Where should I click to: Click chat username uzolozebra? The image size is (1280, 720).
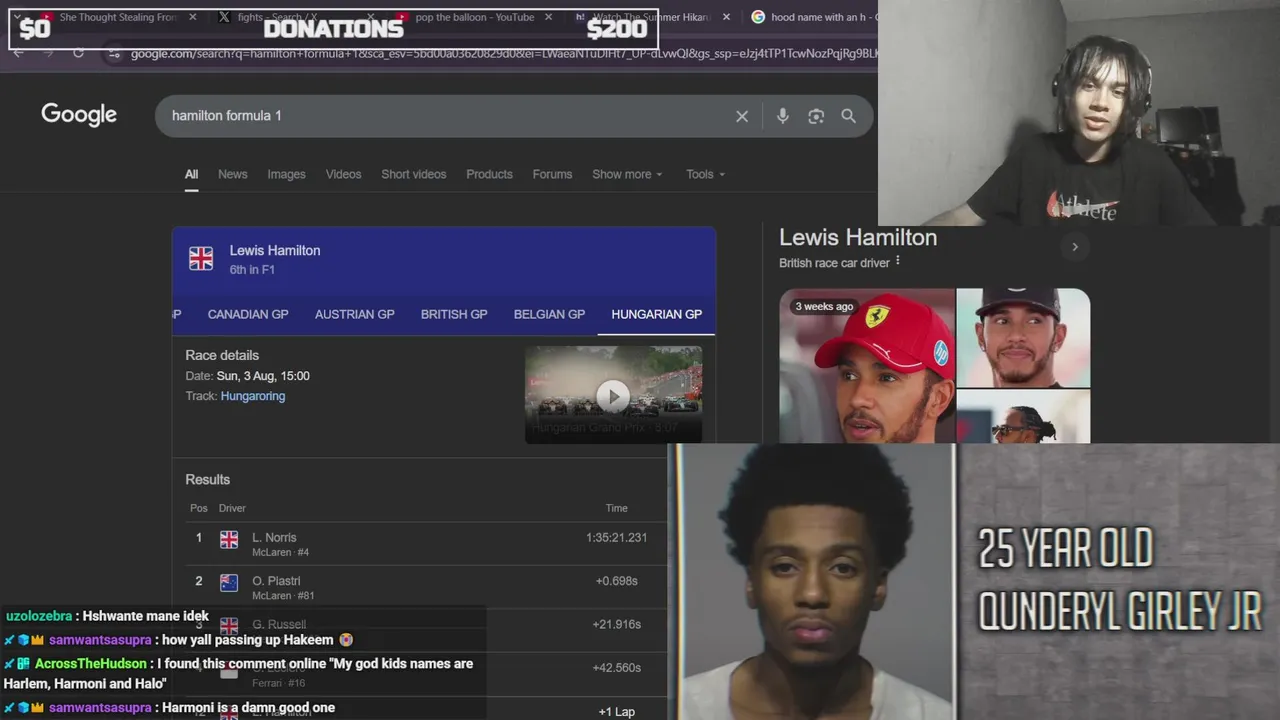click(38, 616)
